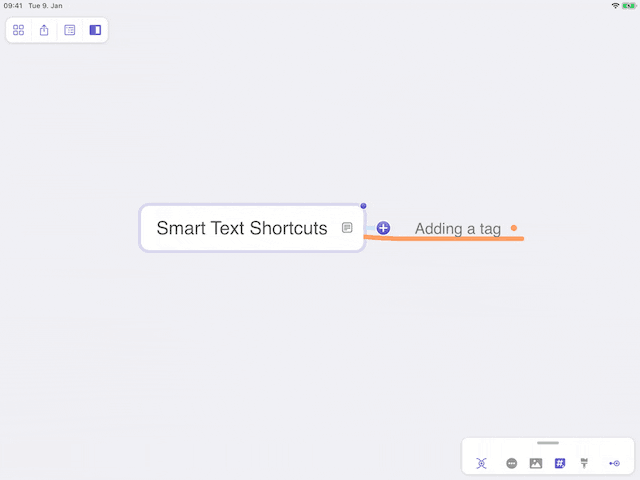This screenshot has height=480, width=640.
Task: Open the documents browser grid icon
Action: point(18,30)
